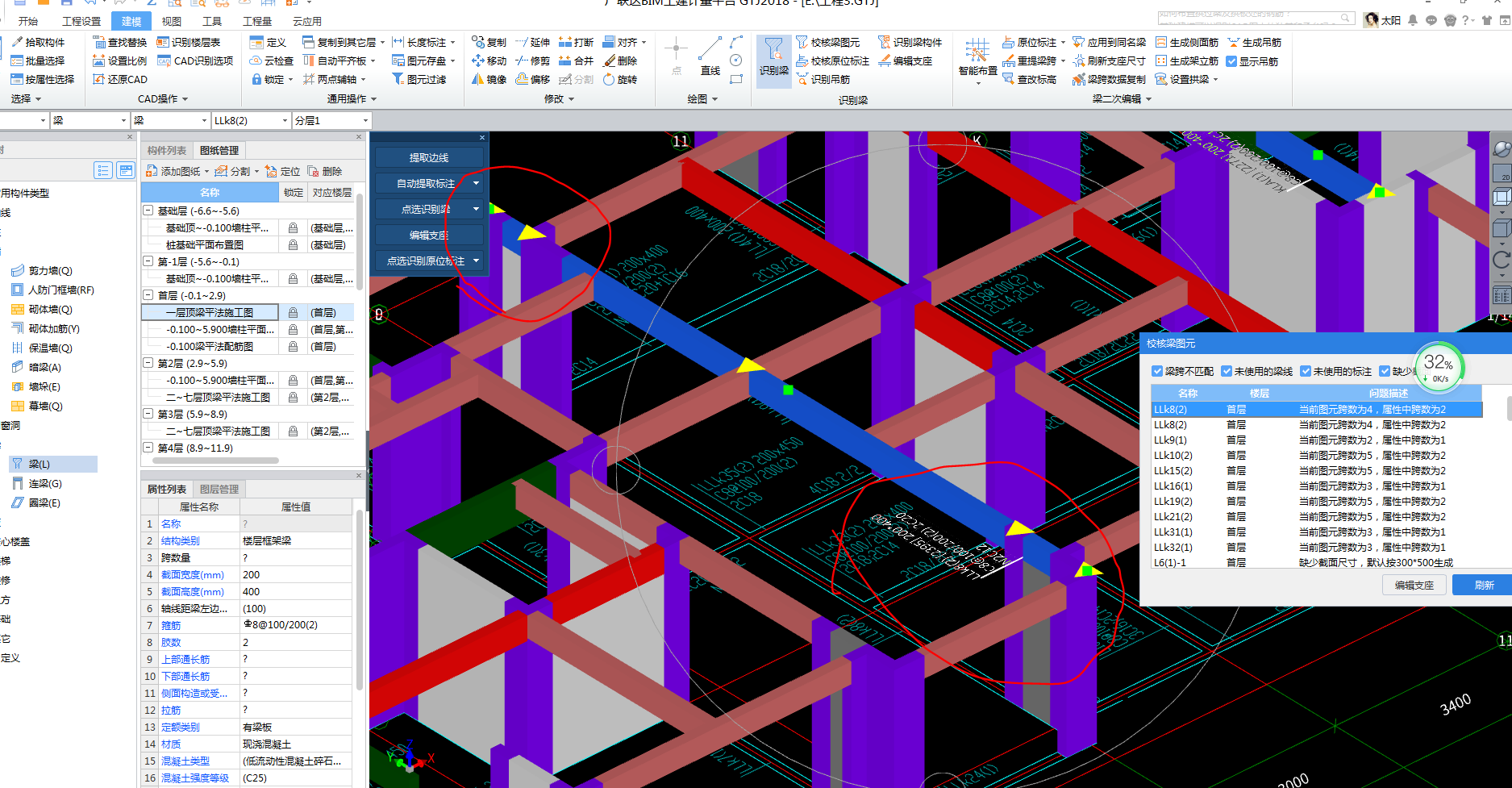Toggle lock for 桩基础平面布置图 row
Viewport: 1512px width, 788px height.
click(x=293, y=244)
